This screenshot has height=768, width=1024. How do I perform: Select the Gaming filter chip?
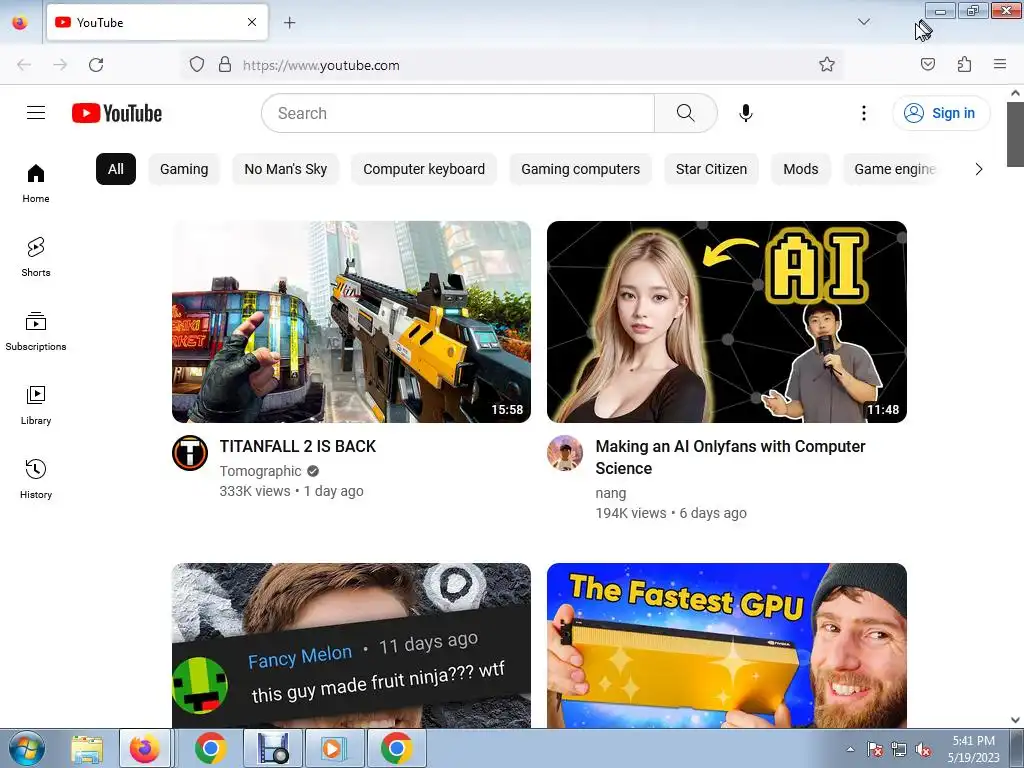pos(184,169)
